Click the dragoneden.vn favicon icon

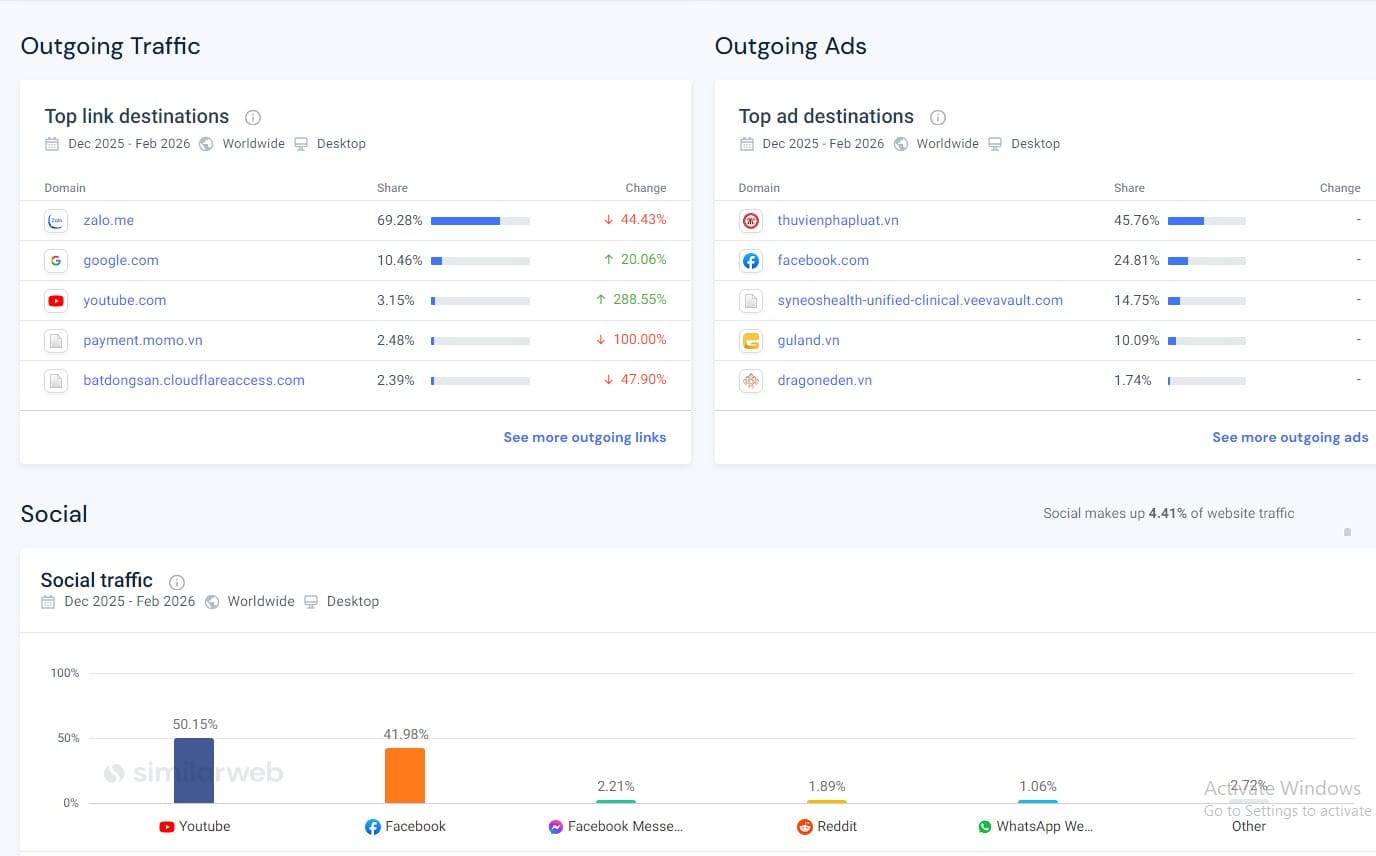tap(750, 381)
